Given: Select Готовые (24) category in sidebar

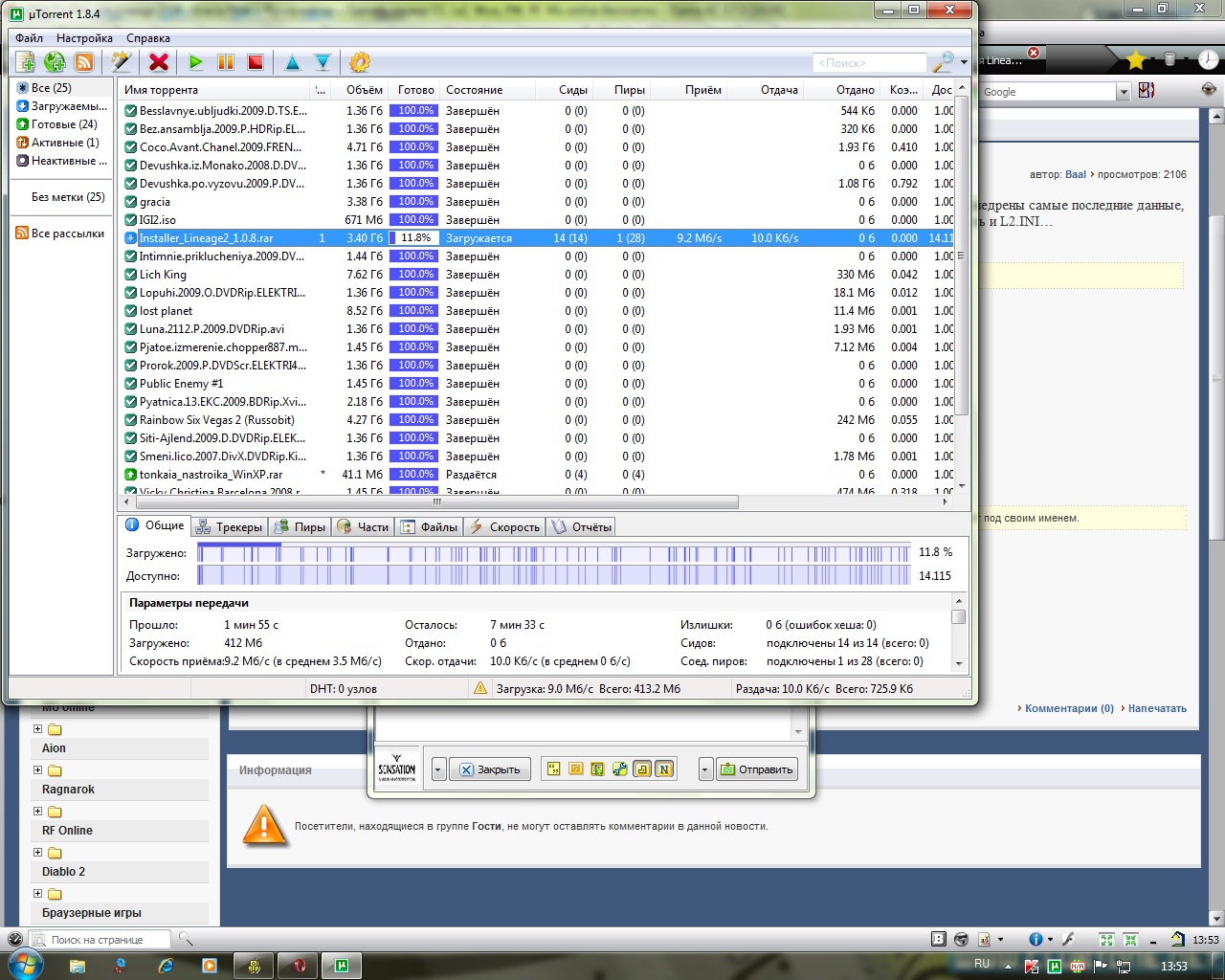Looking at the screenshot, I should (x=56, y=124).
